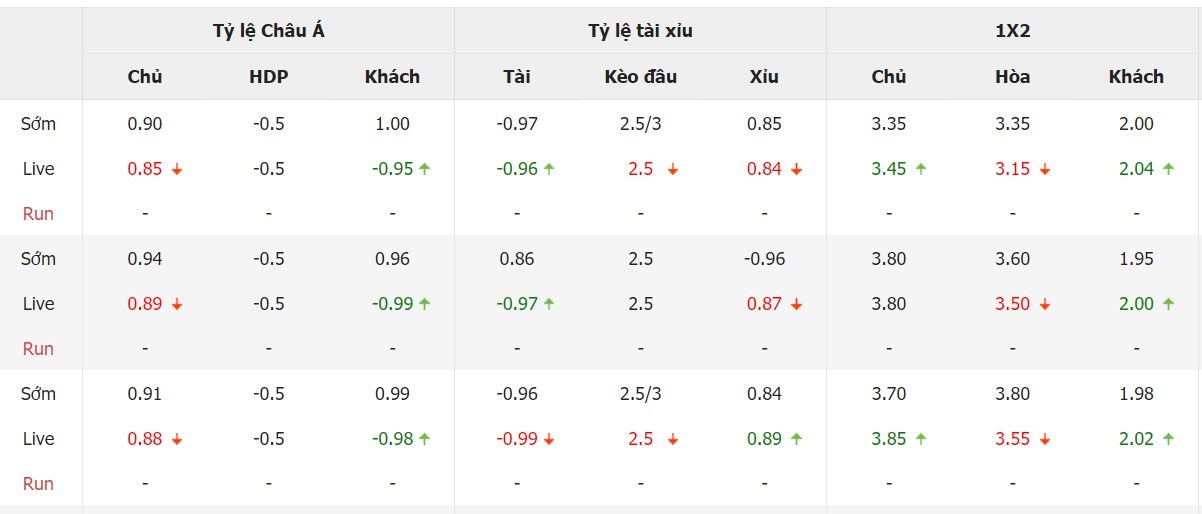Click the green up arrow beside -0.98
Screen dimensions: 1202x514
point(425,440)
